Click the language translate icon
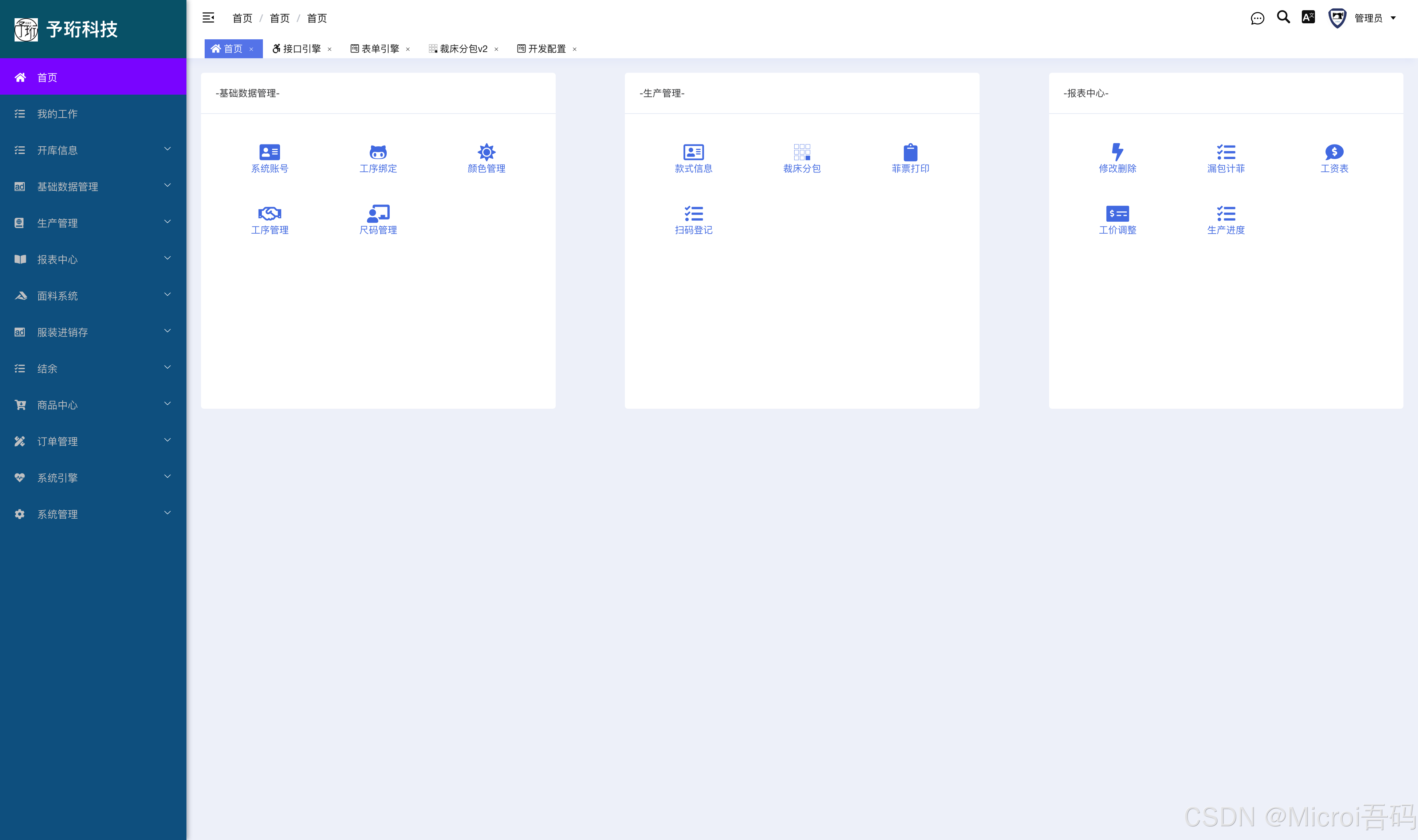Image resolution: width=1418 pixels, height=840 pixels. click(1308, 17)
